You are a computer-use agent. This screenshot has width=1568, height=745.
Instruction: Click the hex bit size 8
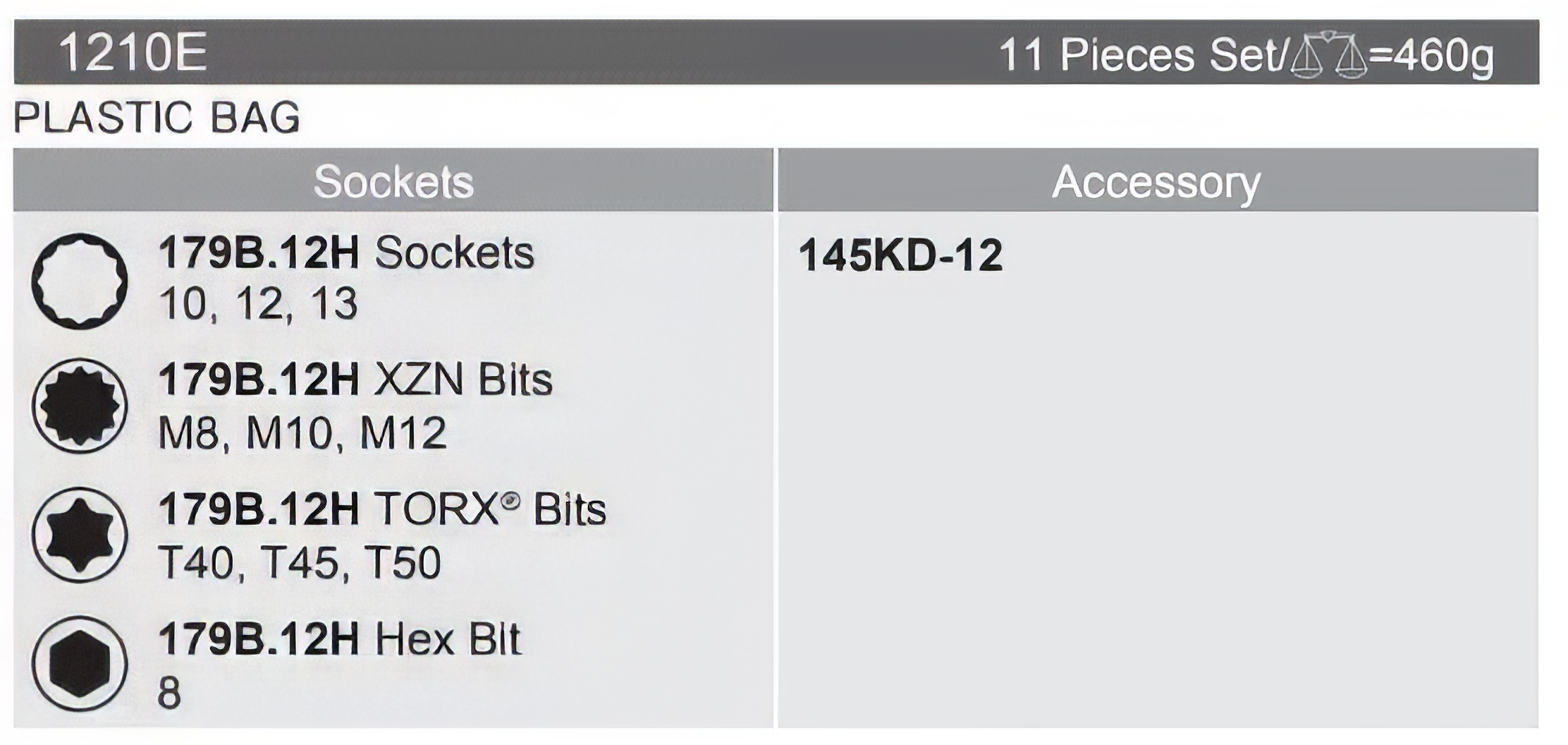169,692
